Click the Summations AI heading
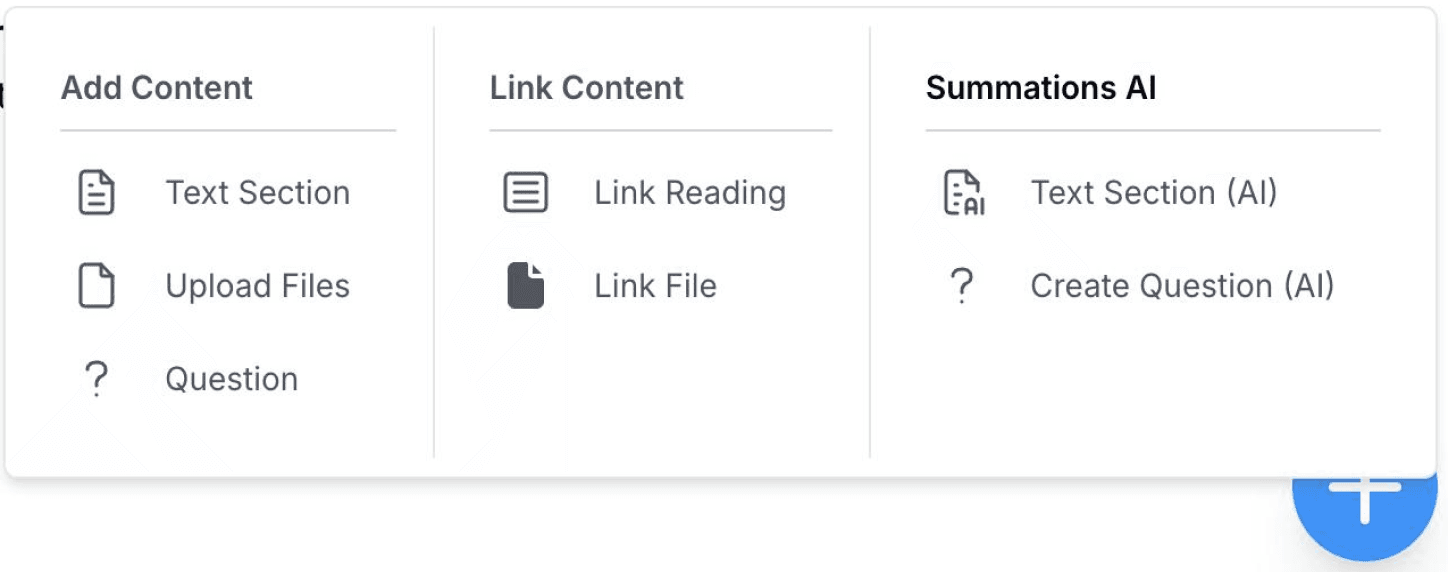This screenshot has height=572, width=1448. coord(1041,88)
